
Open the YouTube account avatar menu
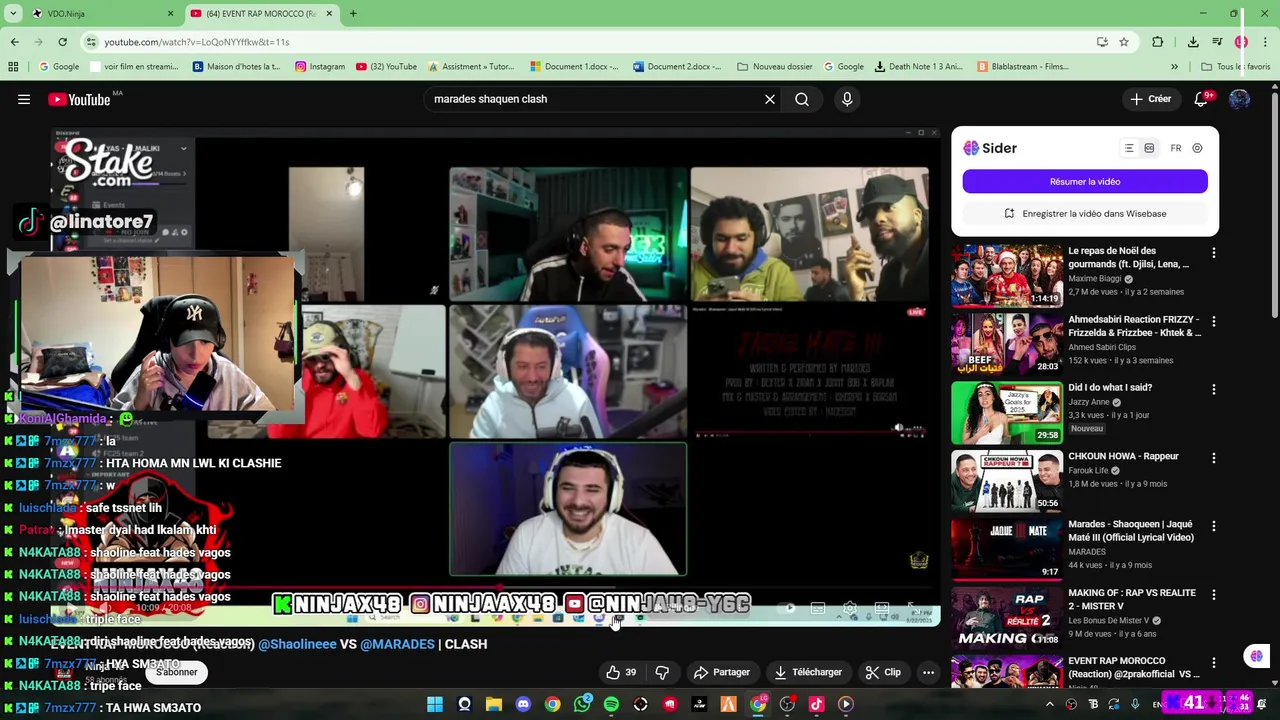pyautogui.click(x=1239, y=99)
